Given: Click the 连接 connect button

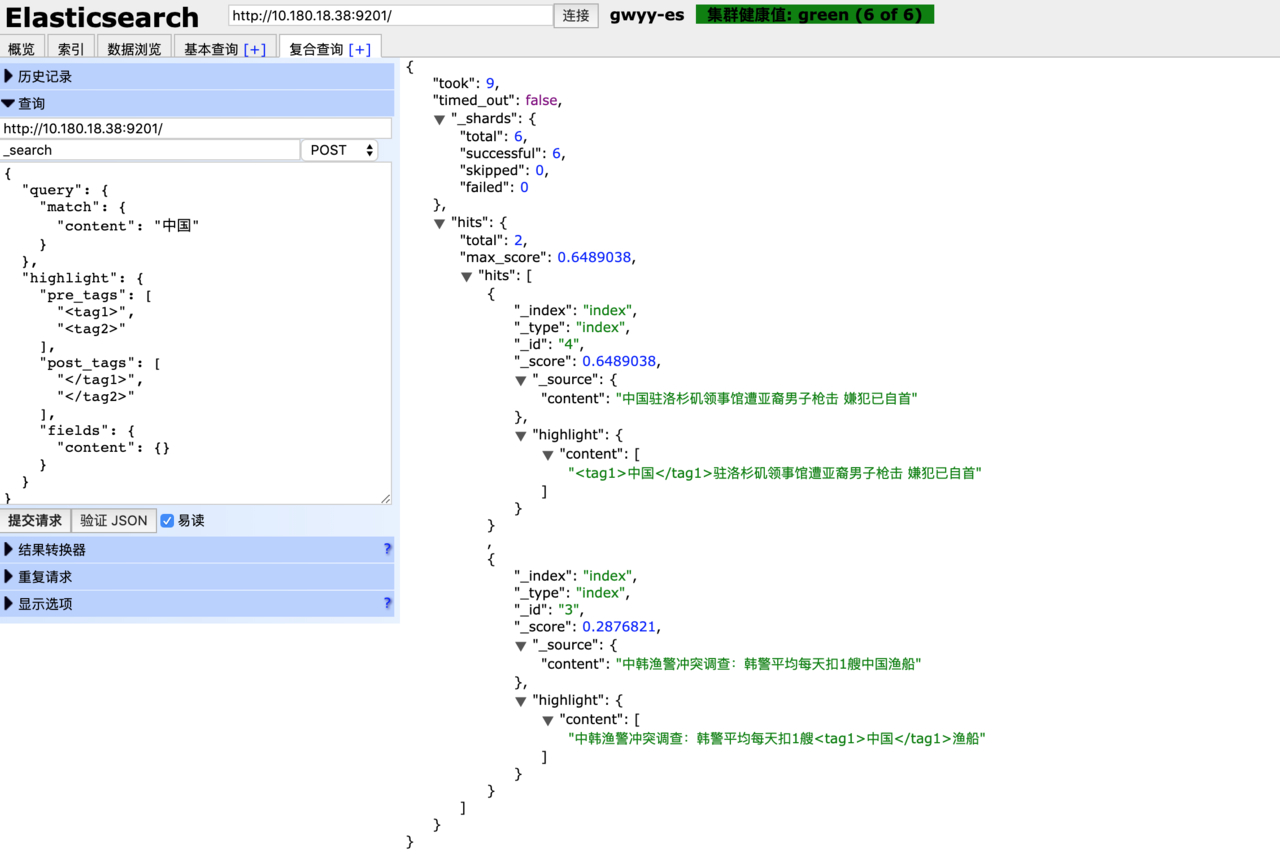Looking at the screenshot, I should click(576, 15).
